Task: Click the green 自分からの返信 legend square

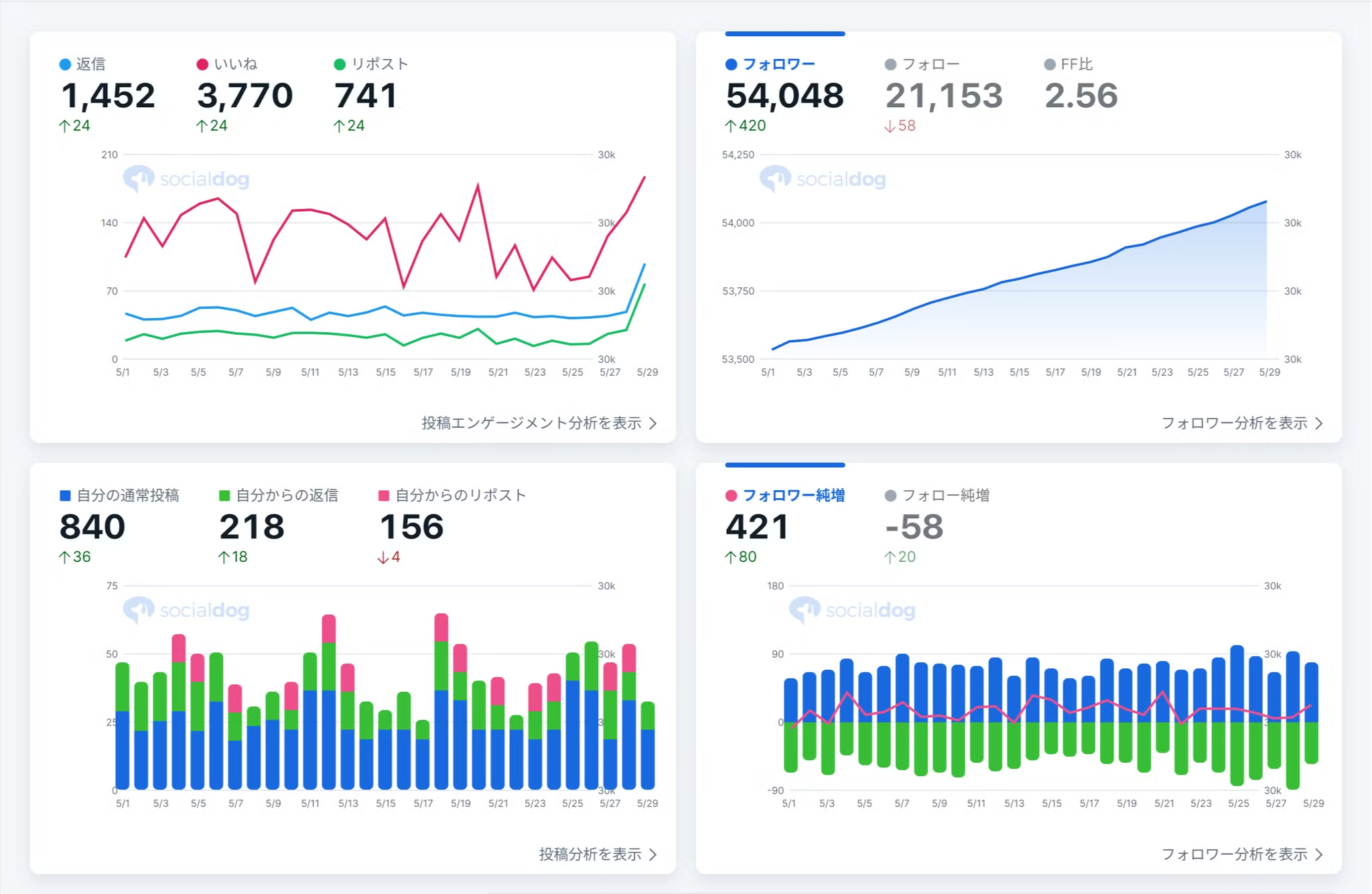Action: (x=224, y=496)
